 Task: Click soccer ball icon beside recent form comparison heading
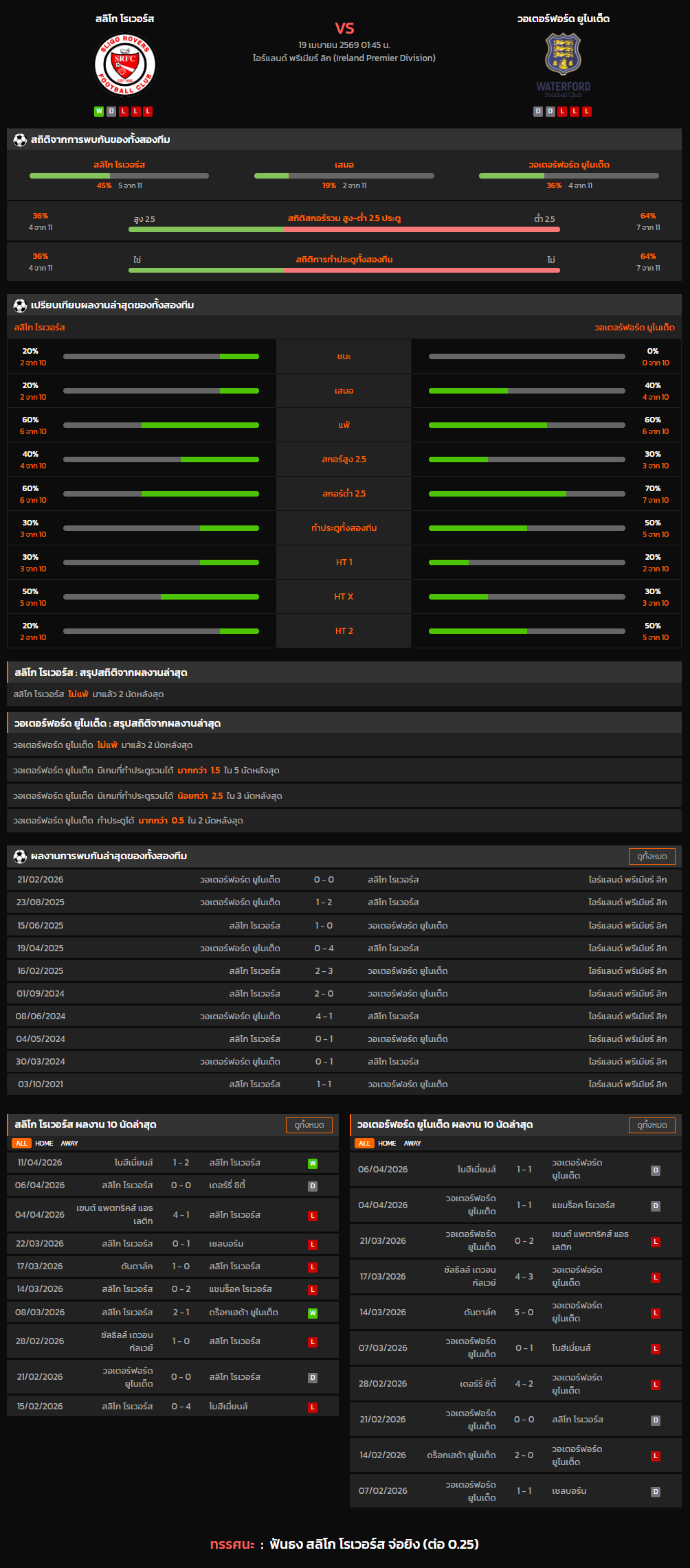click(20, 305)
